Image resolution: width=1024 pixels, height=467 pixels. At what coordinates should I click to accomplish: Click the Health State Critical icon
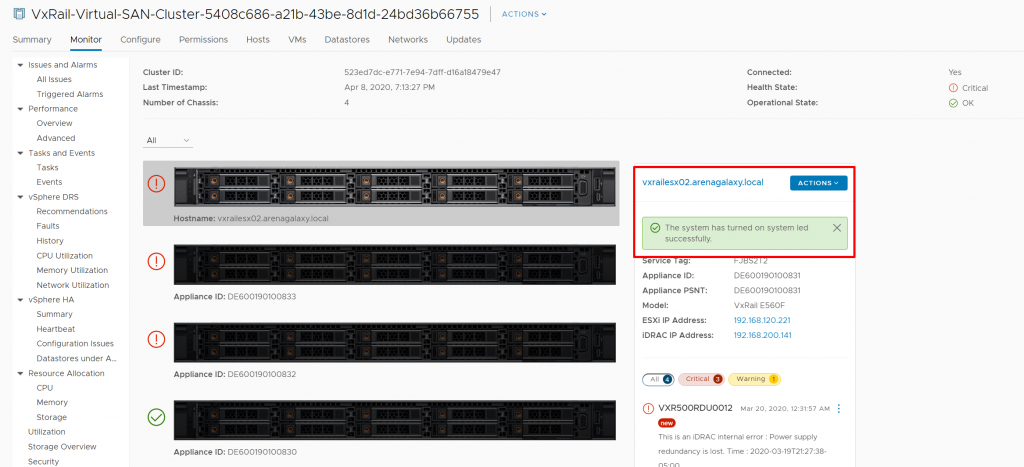coord(953,88)
